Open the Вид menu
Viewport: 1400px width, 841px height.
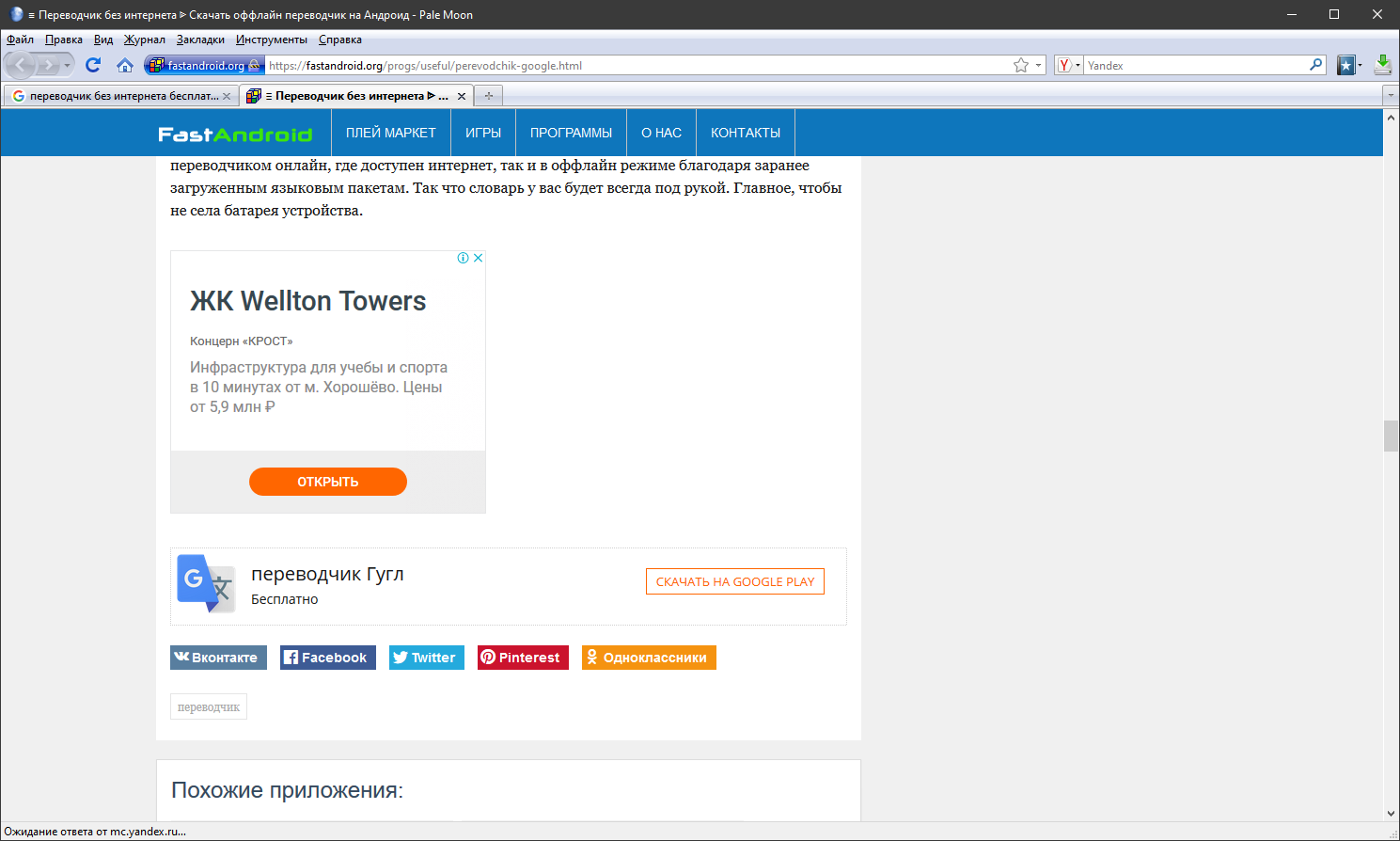click(x=103, y=40)
